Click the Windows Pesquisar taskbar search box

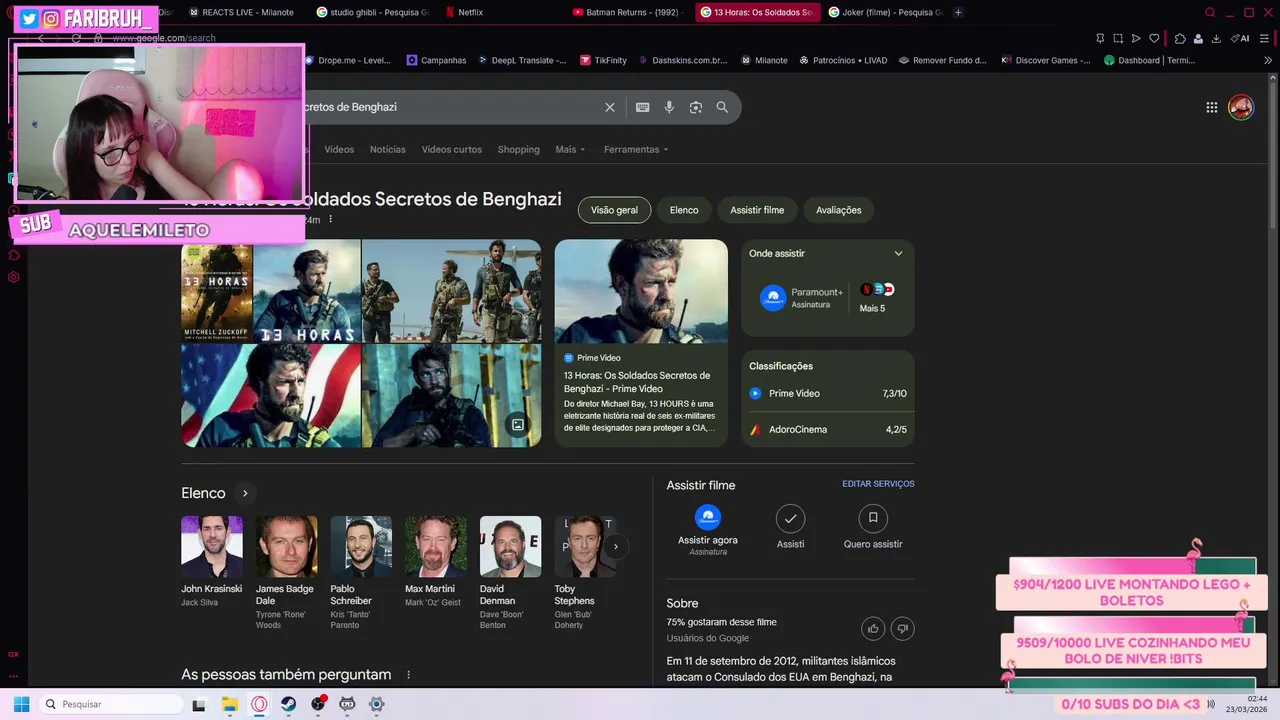point(110,704)
